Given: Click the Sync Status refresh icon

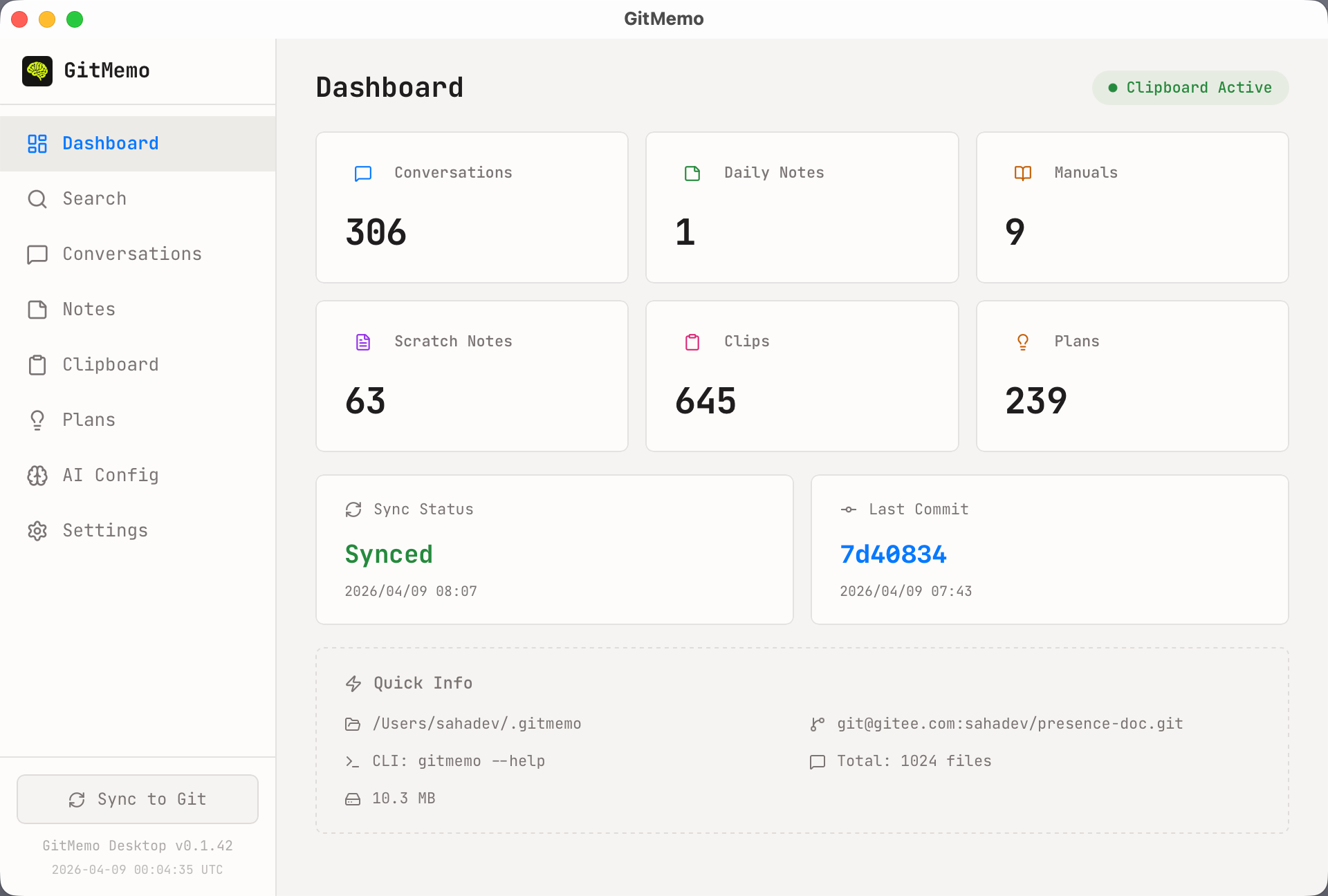Looking at the screenshot, I should (353, 510).
